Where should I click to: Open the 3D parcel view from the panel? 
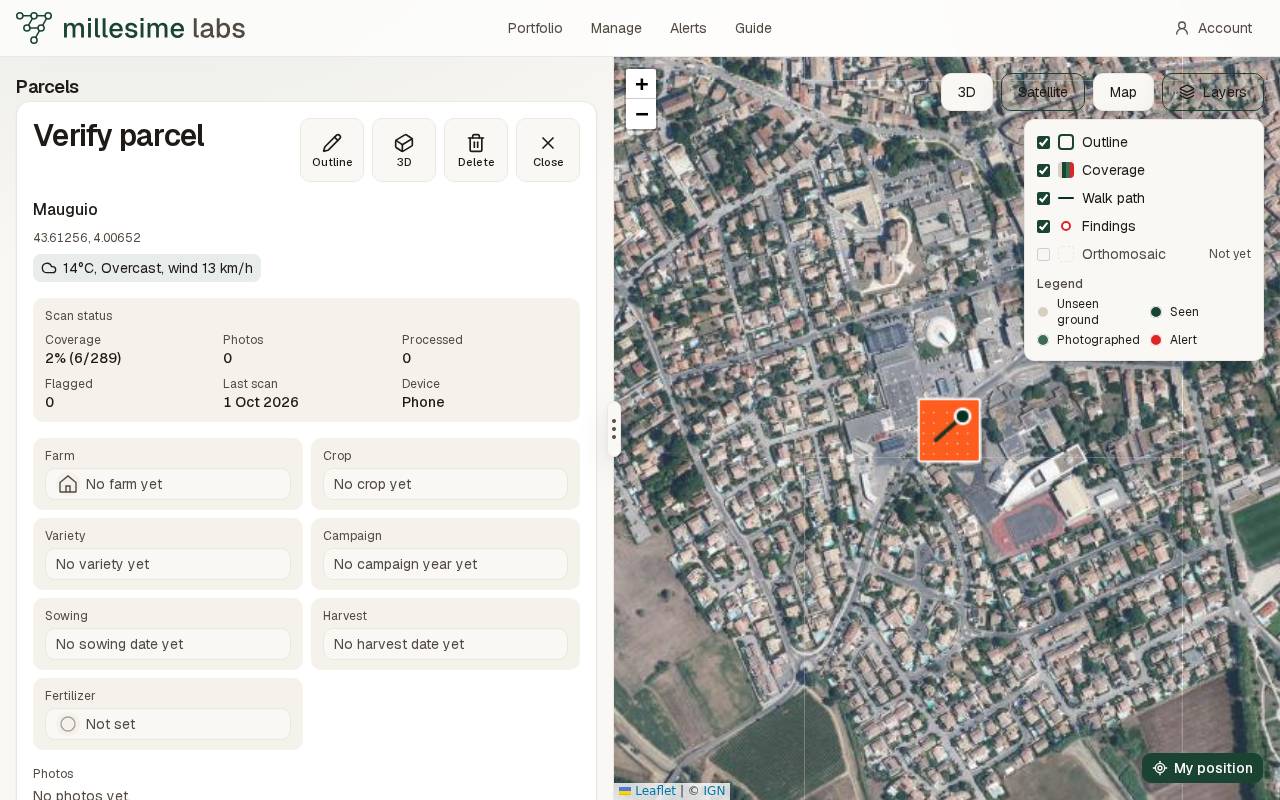(404, 150)
